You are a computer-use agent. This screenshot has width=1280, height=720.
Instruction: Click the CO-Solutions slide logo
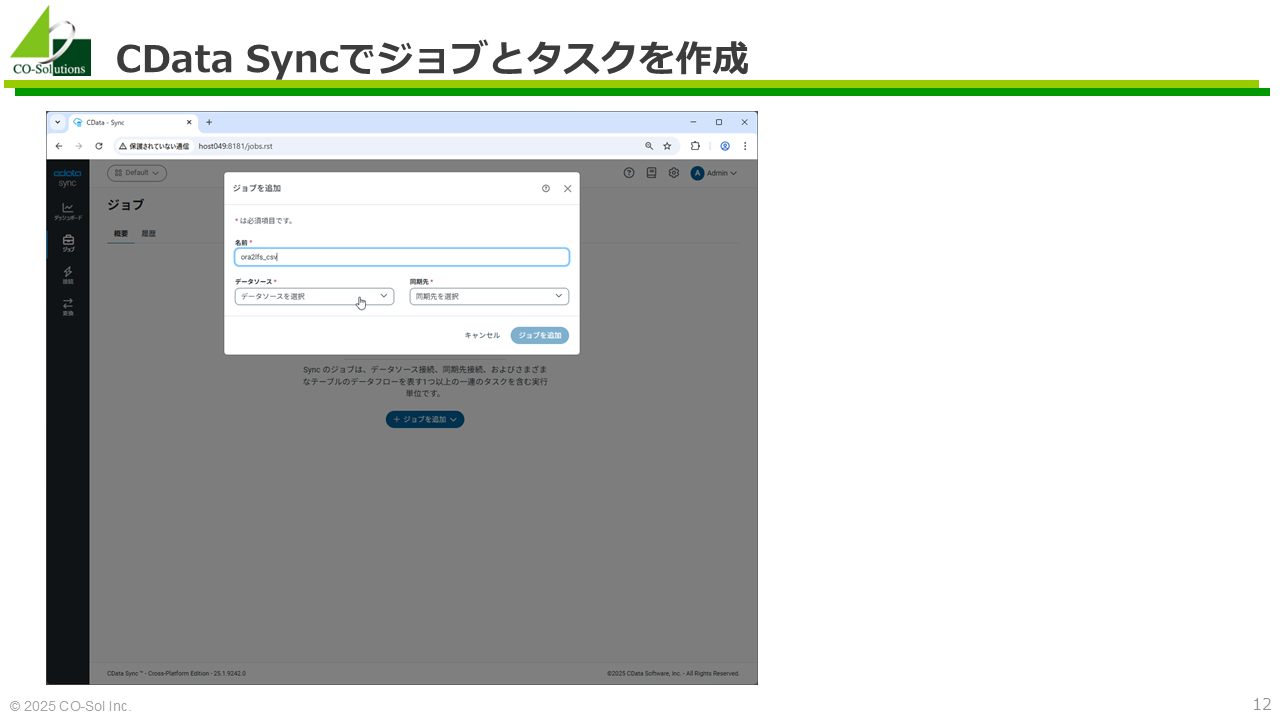coord(50,41)
